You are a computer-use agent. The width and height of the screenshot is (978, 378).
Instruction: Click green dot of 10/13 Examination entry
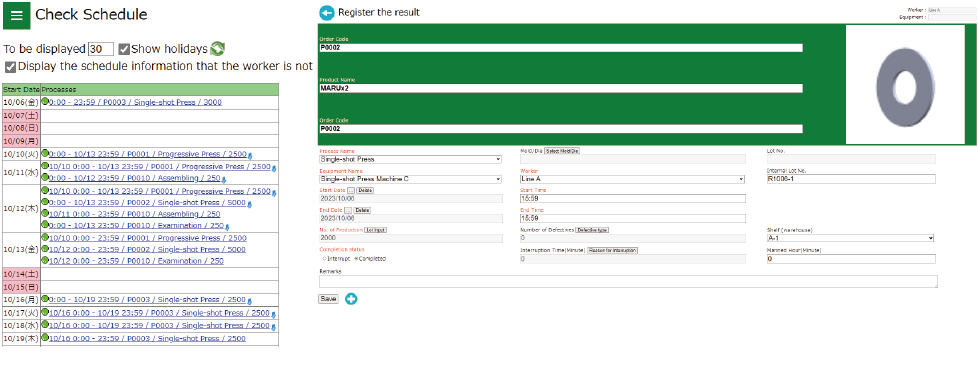pos(46,260)
